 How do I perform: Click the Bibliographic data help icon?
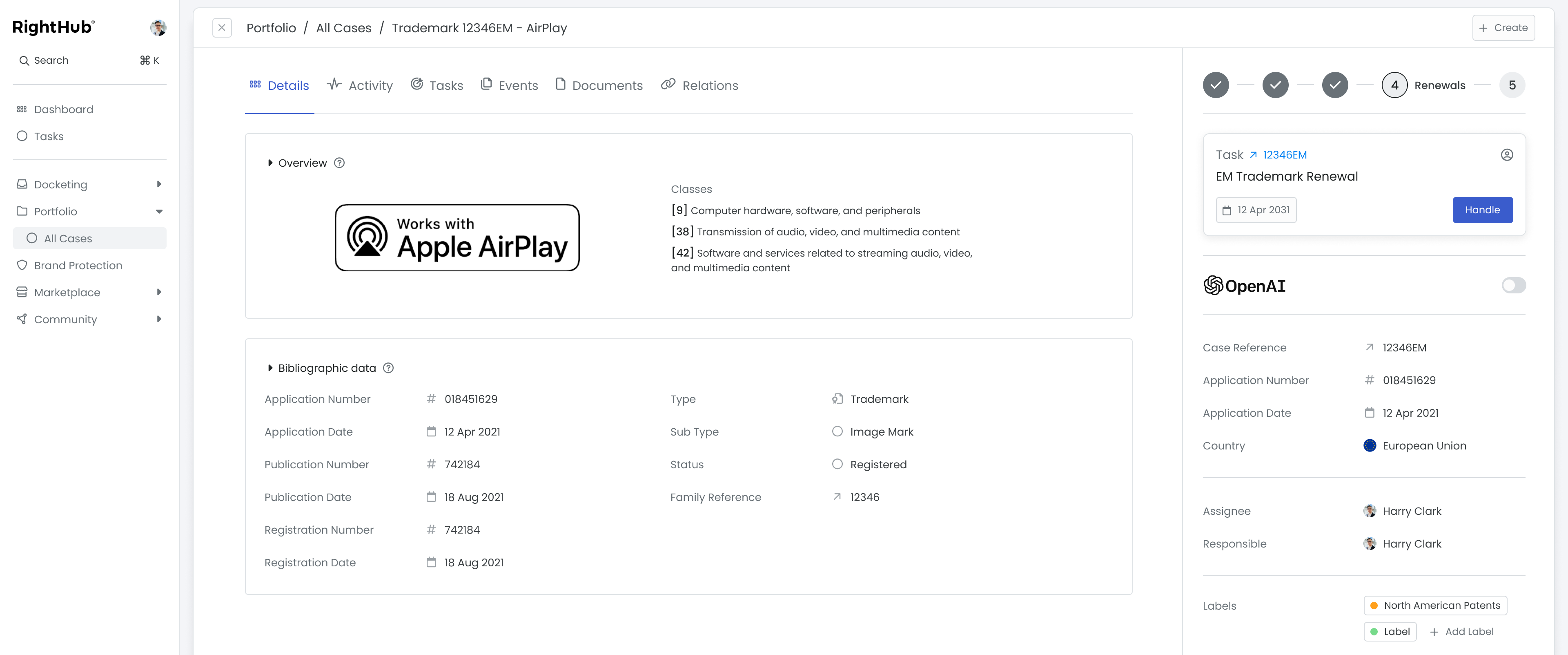click(x=388, y=368)
